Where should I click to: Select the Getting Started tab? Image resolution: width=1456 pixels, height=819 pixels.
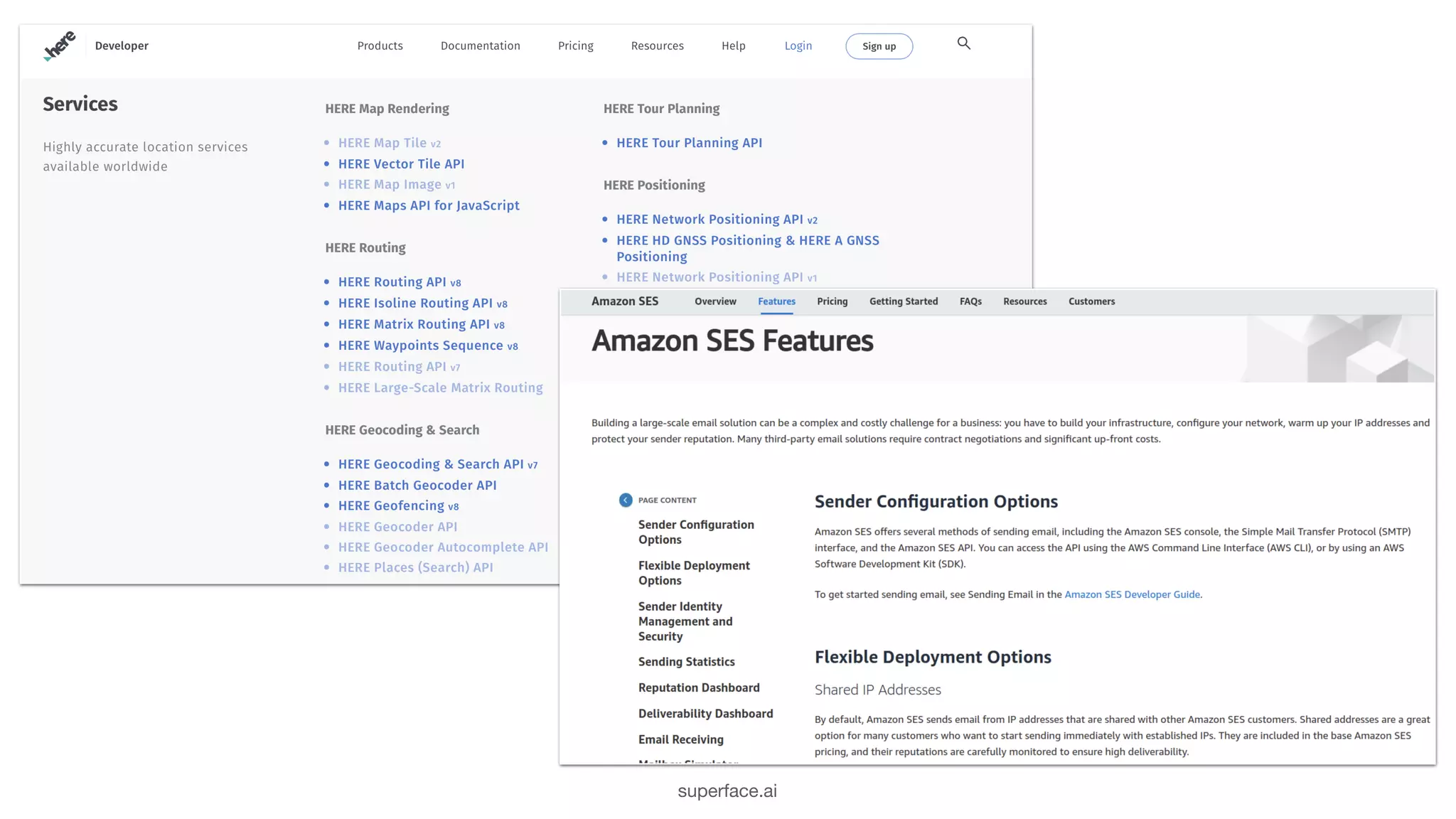[x=903, y=301]
